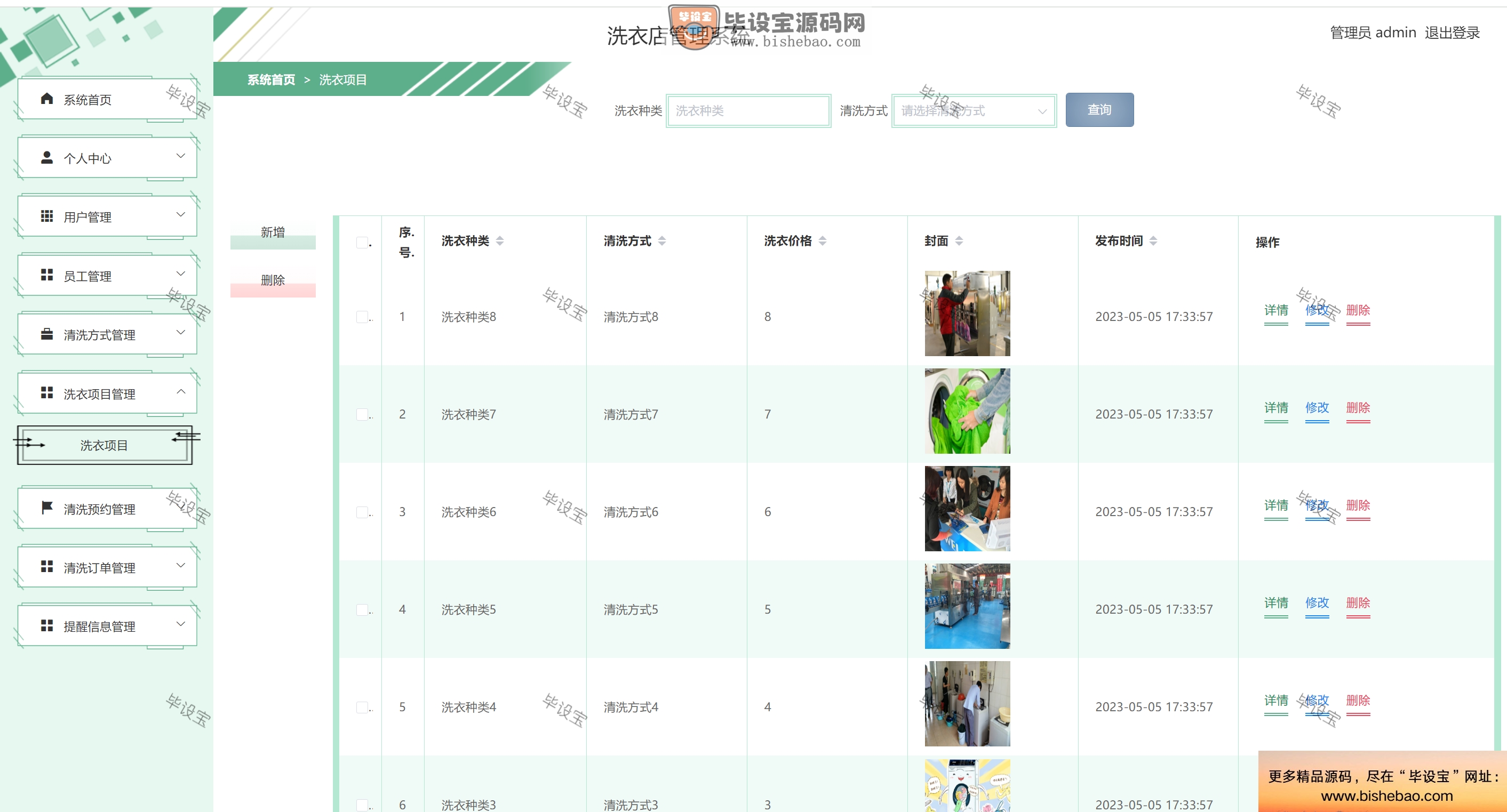Open the 提醒信息管理 sidebar menu
The width and height of the screenshot is (1507, 812).
coord(108,626)
